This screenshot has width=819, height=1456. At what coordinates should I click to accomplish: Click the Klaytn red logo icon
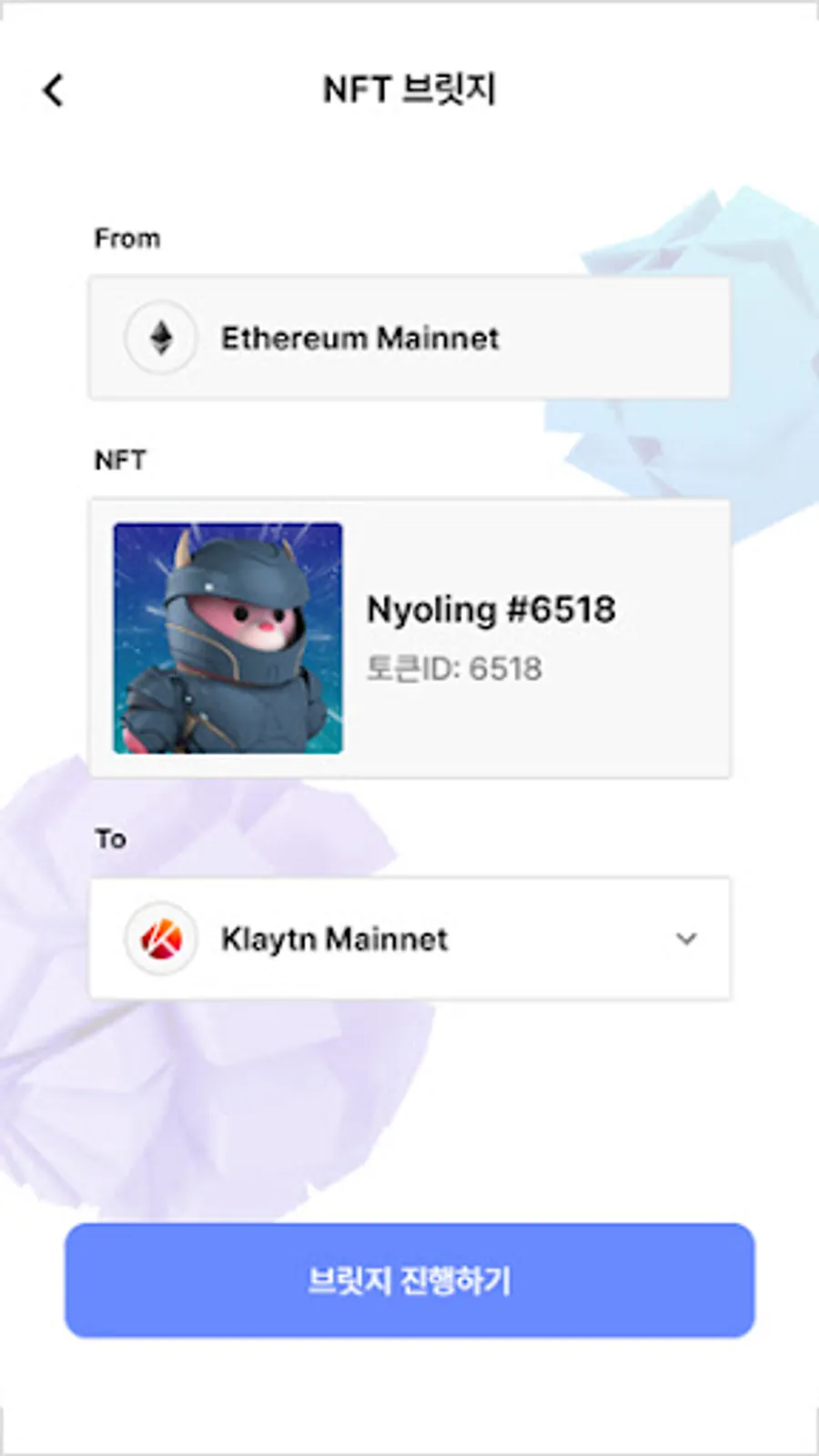click(x=161, y=938)
